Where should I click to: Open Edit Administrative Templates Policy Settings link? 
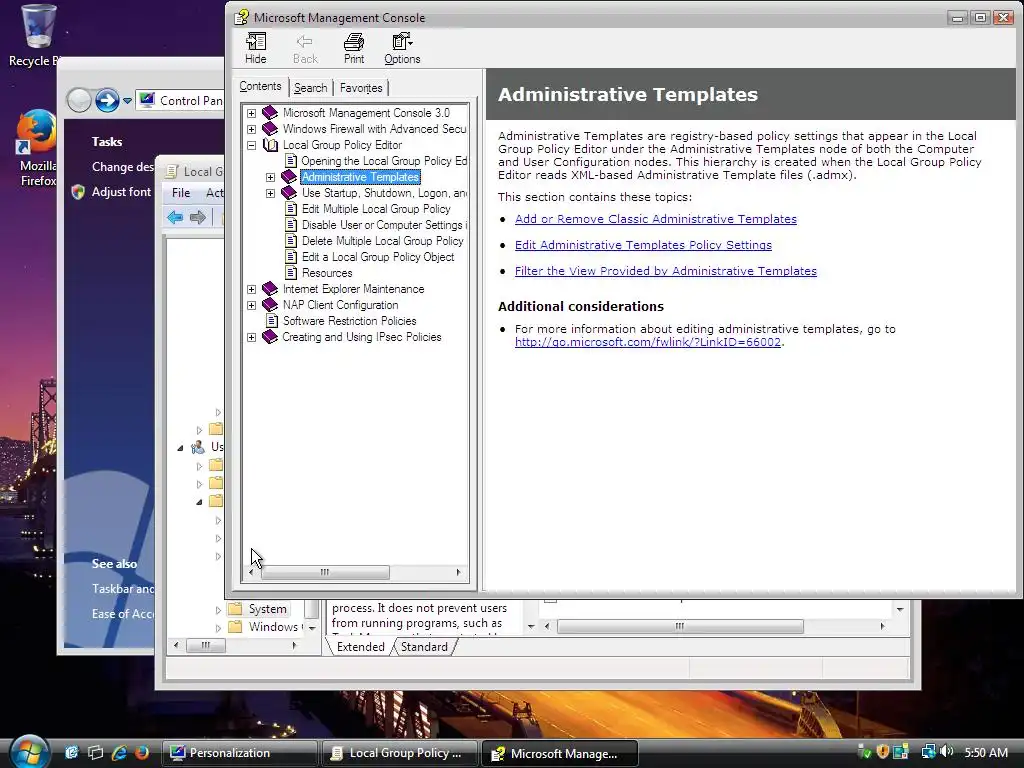[643, 245]
